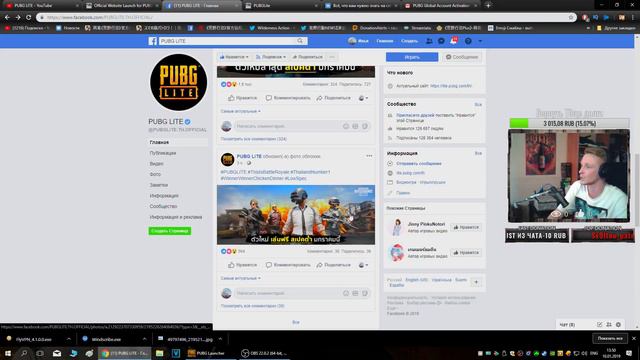Open the commenting-identity selector on the first post
Screen dimensions: 640x360
point(363,98)
